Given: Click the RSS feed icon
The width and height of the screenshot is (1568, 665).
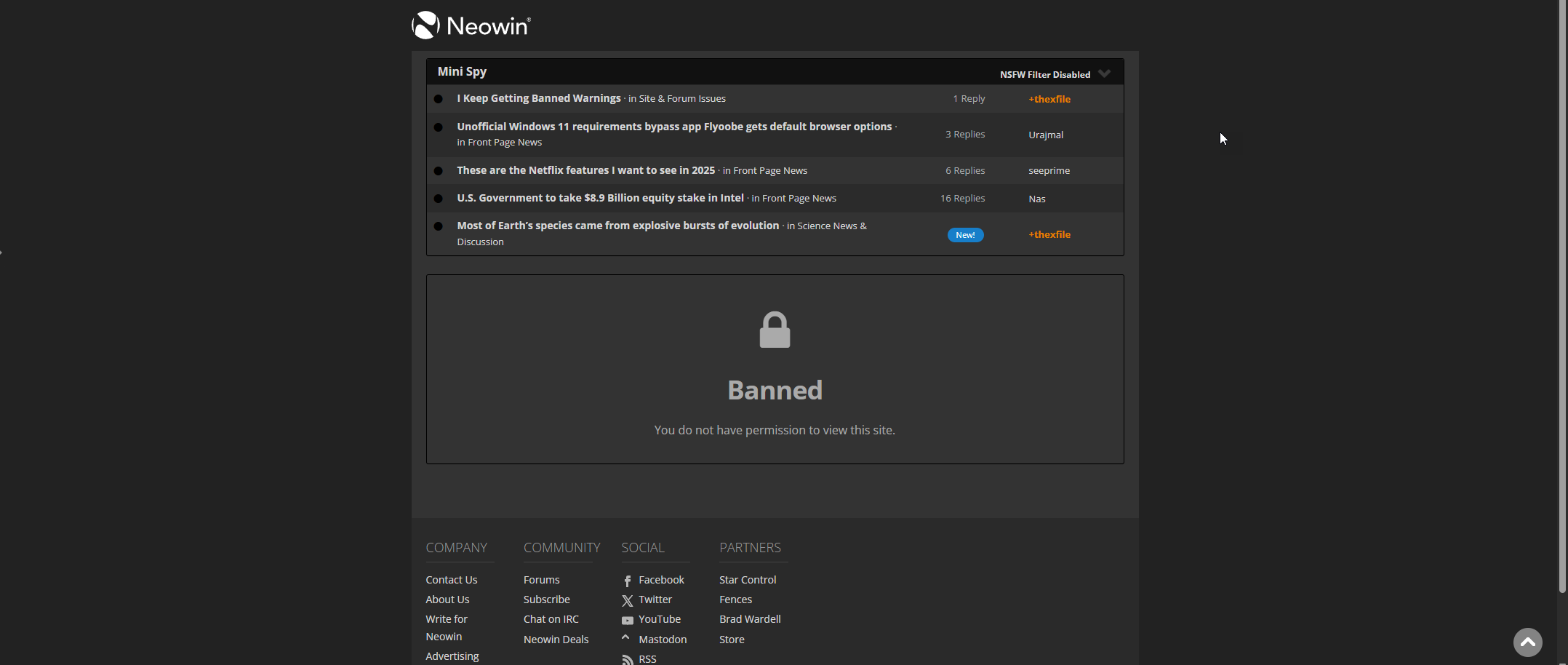Looking at the screenshot, I should click(628, 659).
